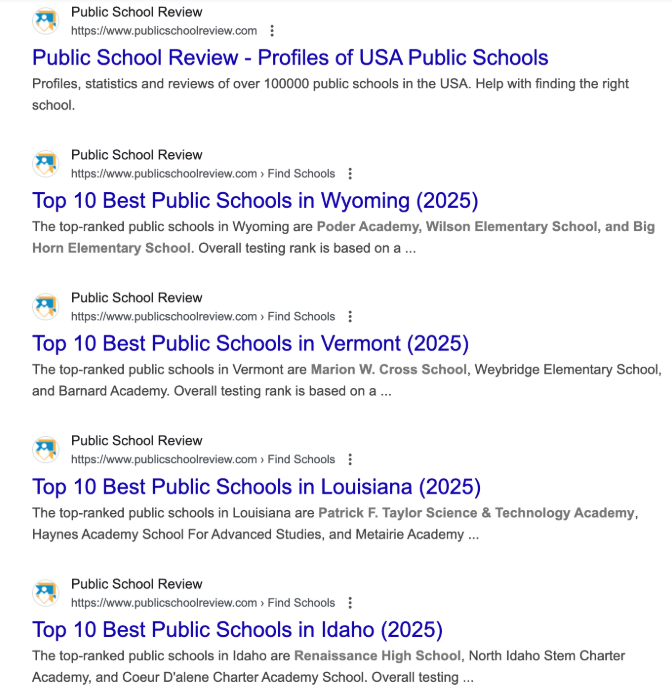The width and height of the screenshot is (672, 695).
Task: Open Public School Review Profiles of USA link
Action: 290,58
